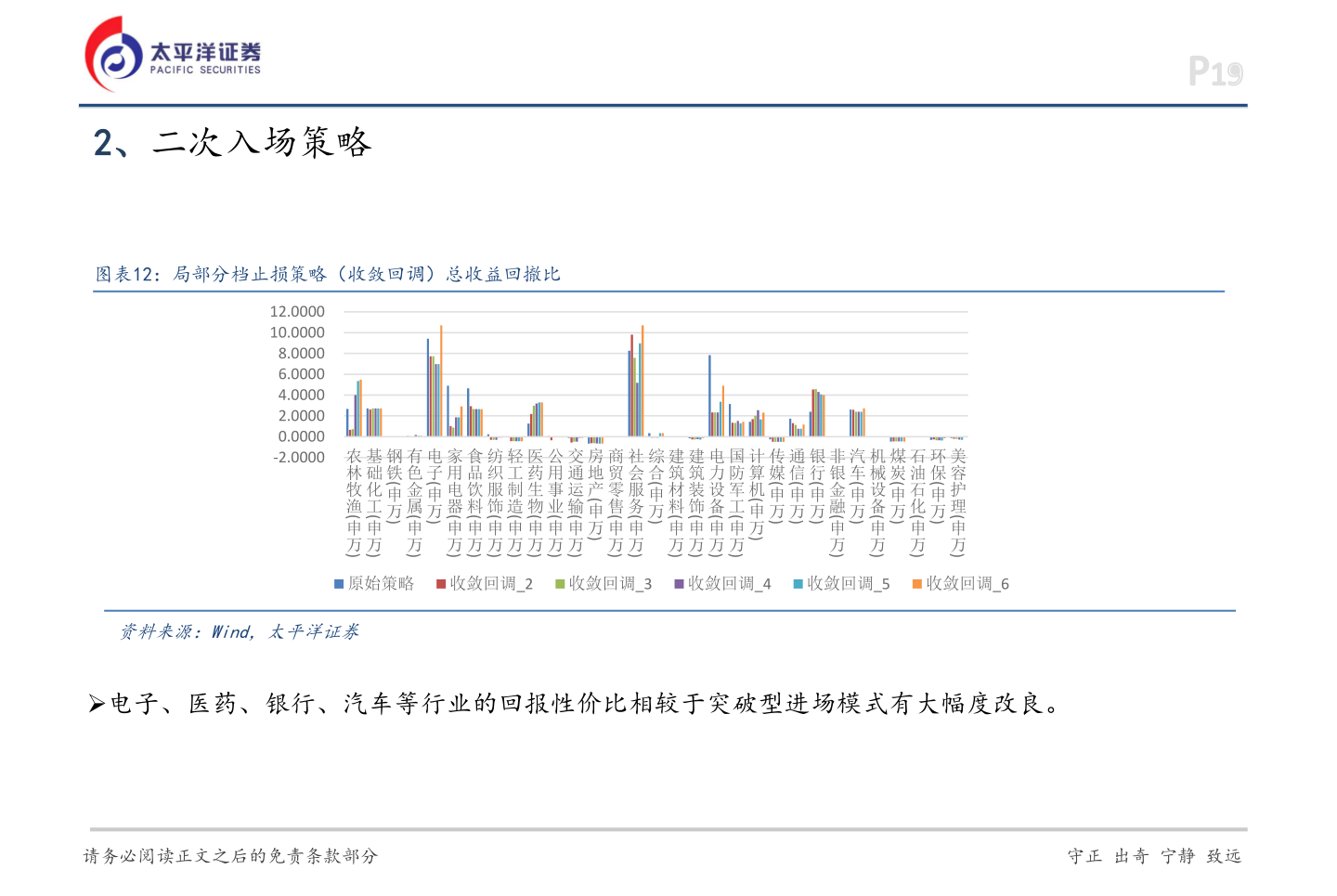The image size is (1337, 896).
Task: Click the footer disclaimer 请务必阅读正文之后的免责条款部分
Action: (x=231, y=856)
